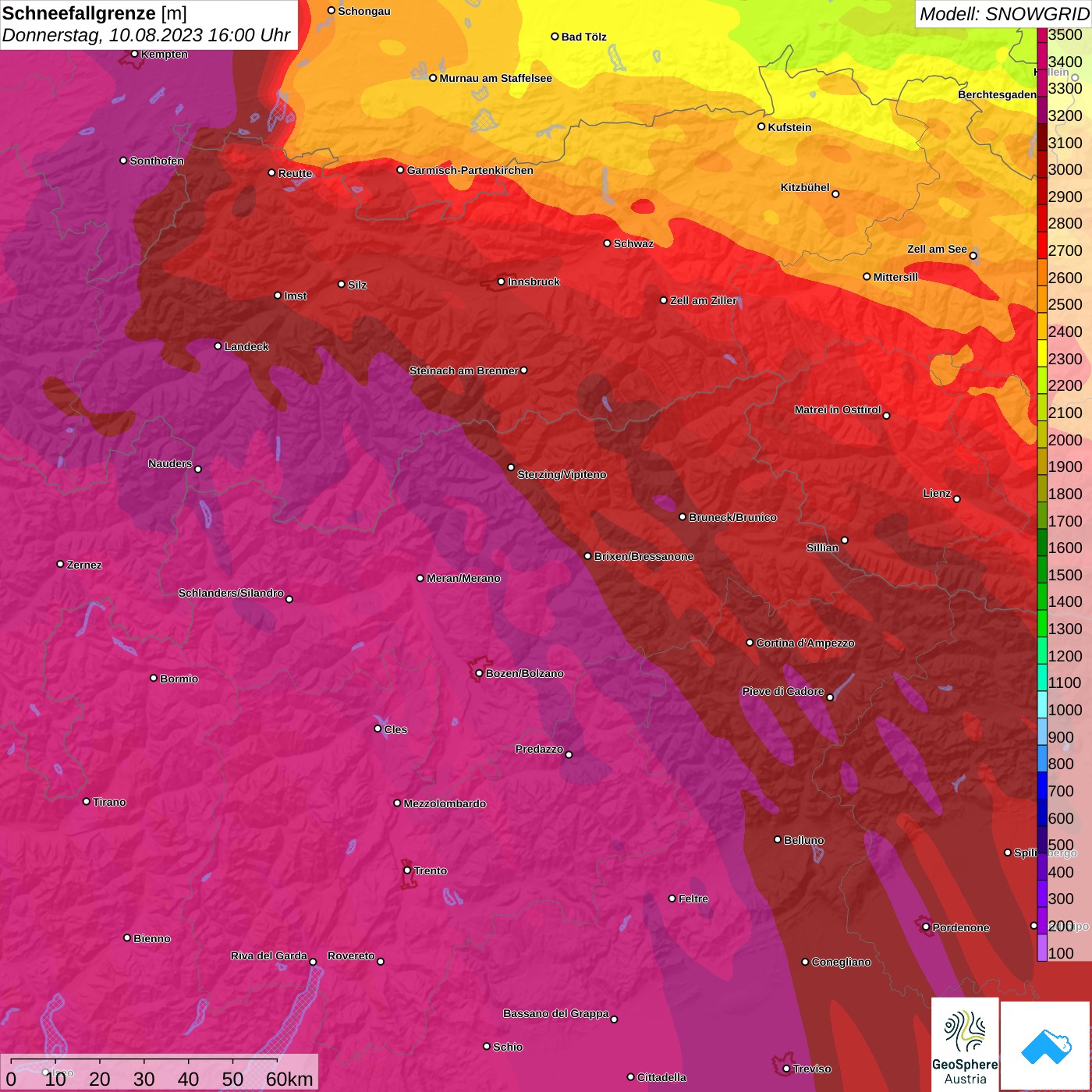Click the Schongau label
The image size is (1092, 1092).
point(363,11)
